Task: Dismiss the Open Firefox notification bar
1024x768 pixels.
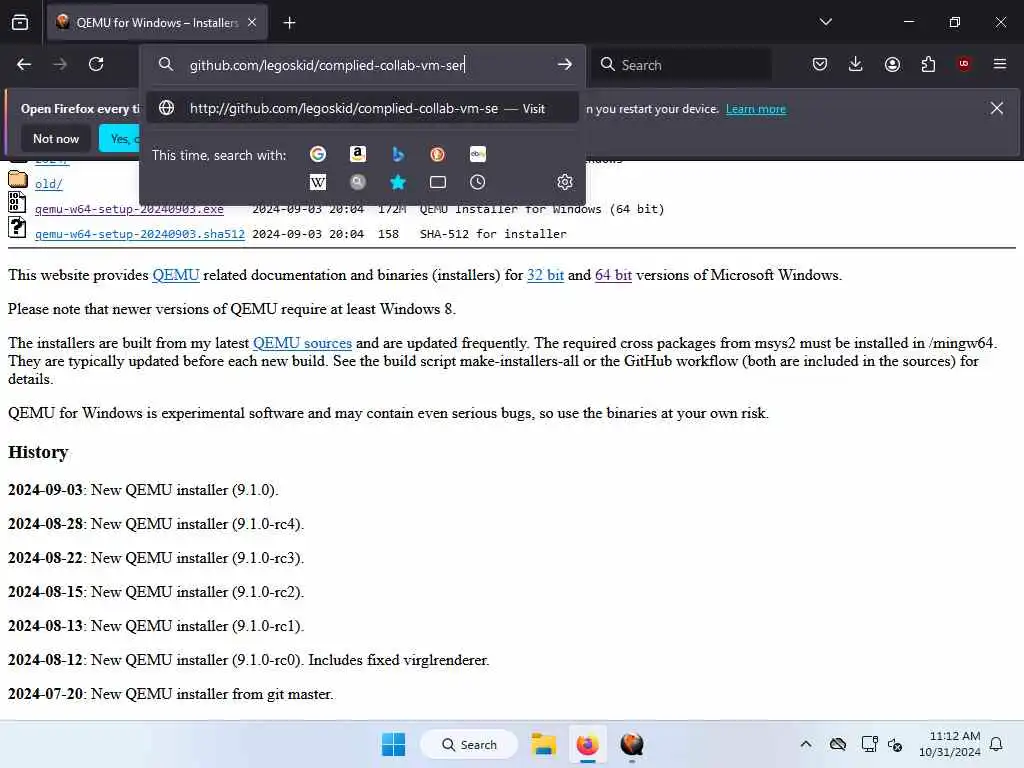Action: pos(997,108)
